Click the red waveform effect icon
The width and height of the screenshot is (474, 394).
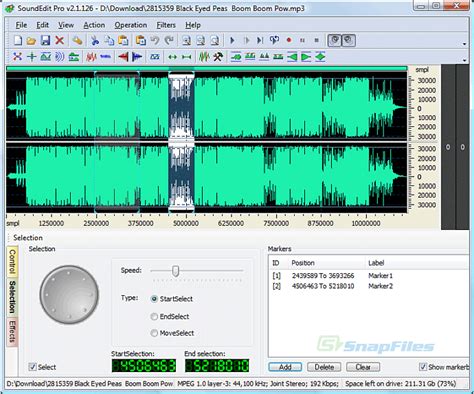[x=91, y=57]
